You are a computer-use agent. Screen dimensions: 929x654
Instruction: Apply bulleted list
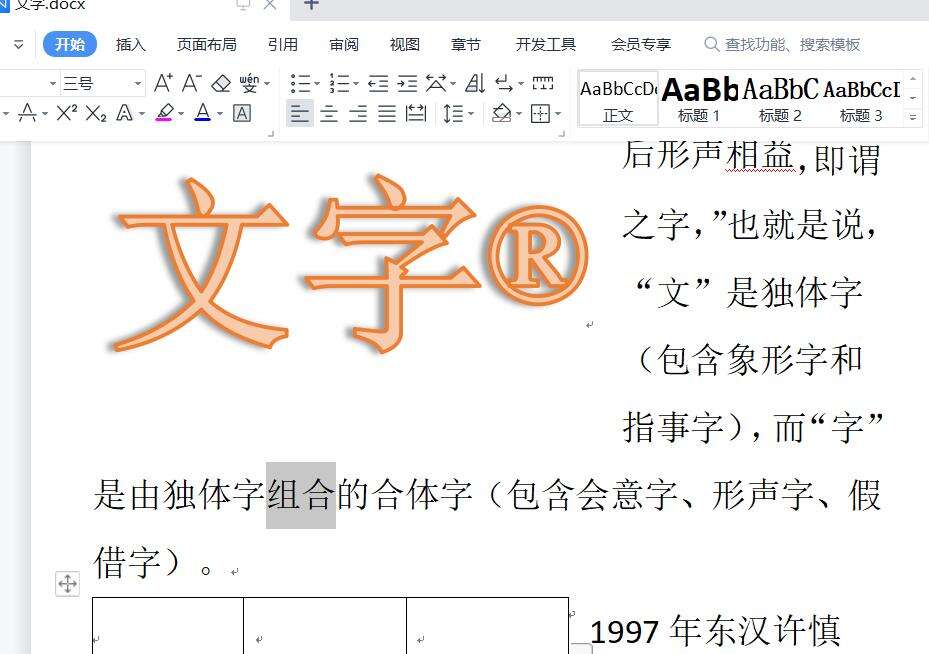click(x=300, y=84)
